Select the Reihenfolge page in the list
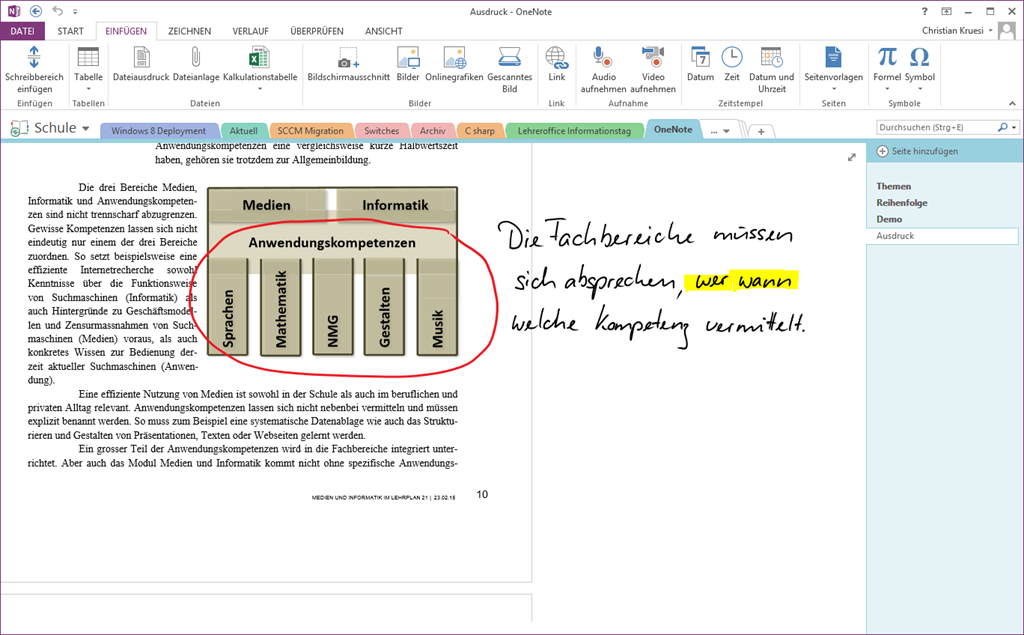The image size is (1024, 635). (x=901, y=203)
